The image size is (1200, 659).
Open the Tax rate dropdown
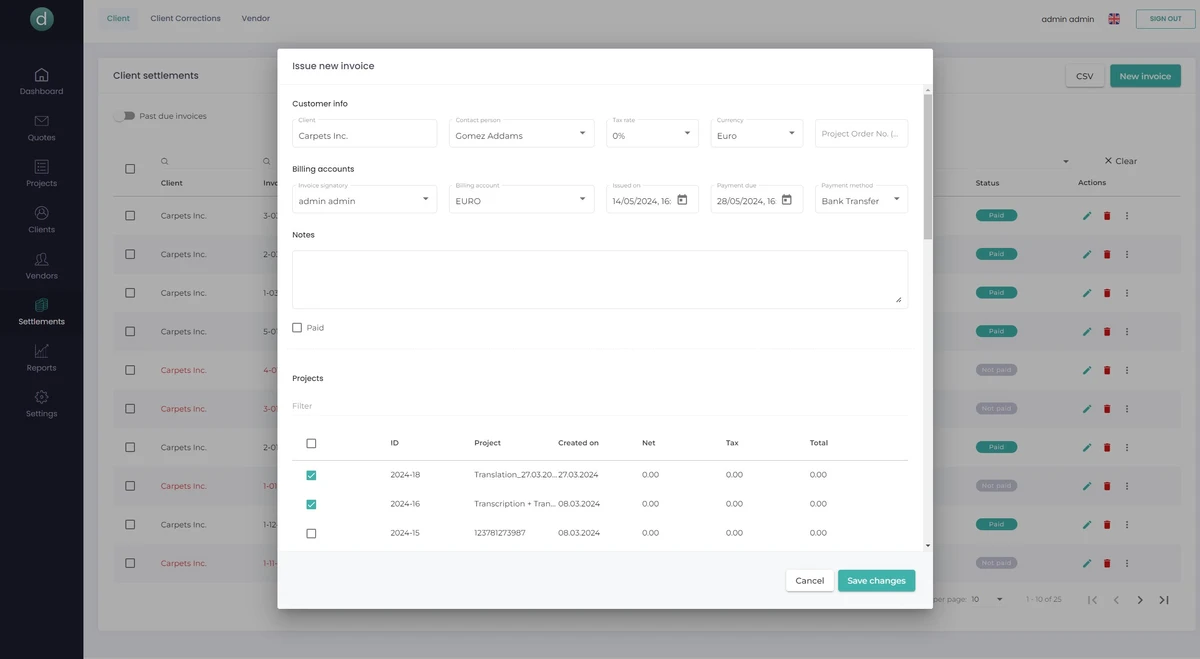tap(687, 134)
